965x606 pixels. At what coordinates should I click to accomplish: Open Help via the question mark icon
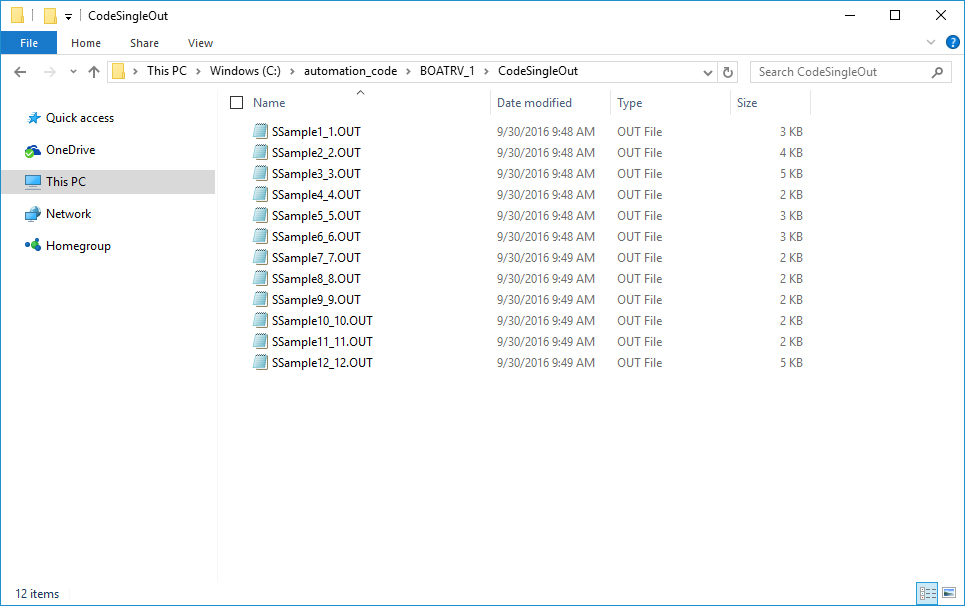952,43
